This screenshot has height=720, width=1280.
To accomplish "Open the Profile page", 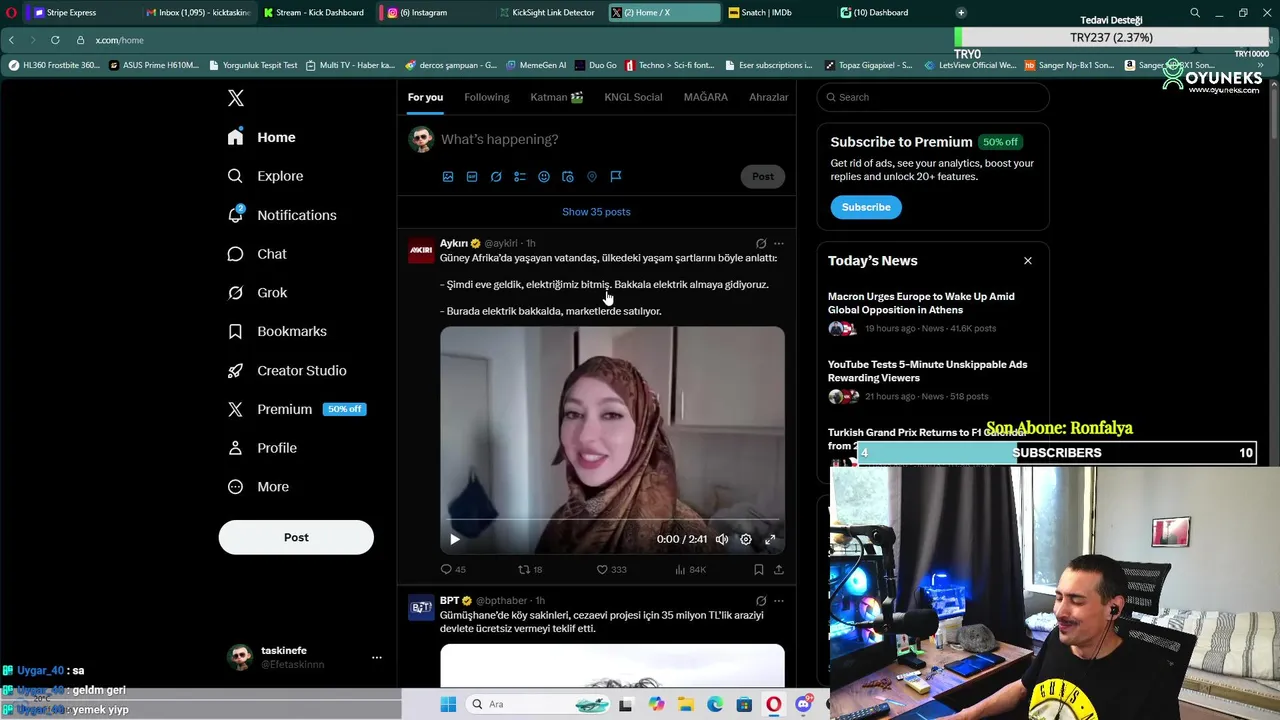I will click(262, 448).
